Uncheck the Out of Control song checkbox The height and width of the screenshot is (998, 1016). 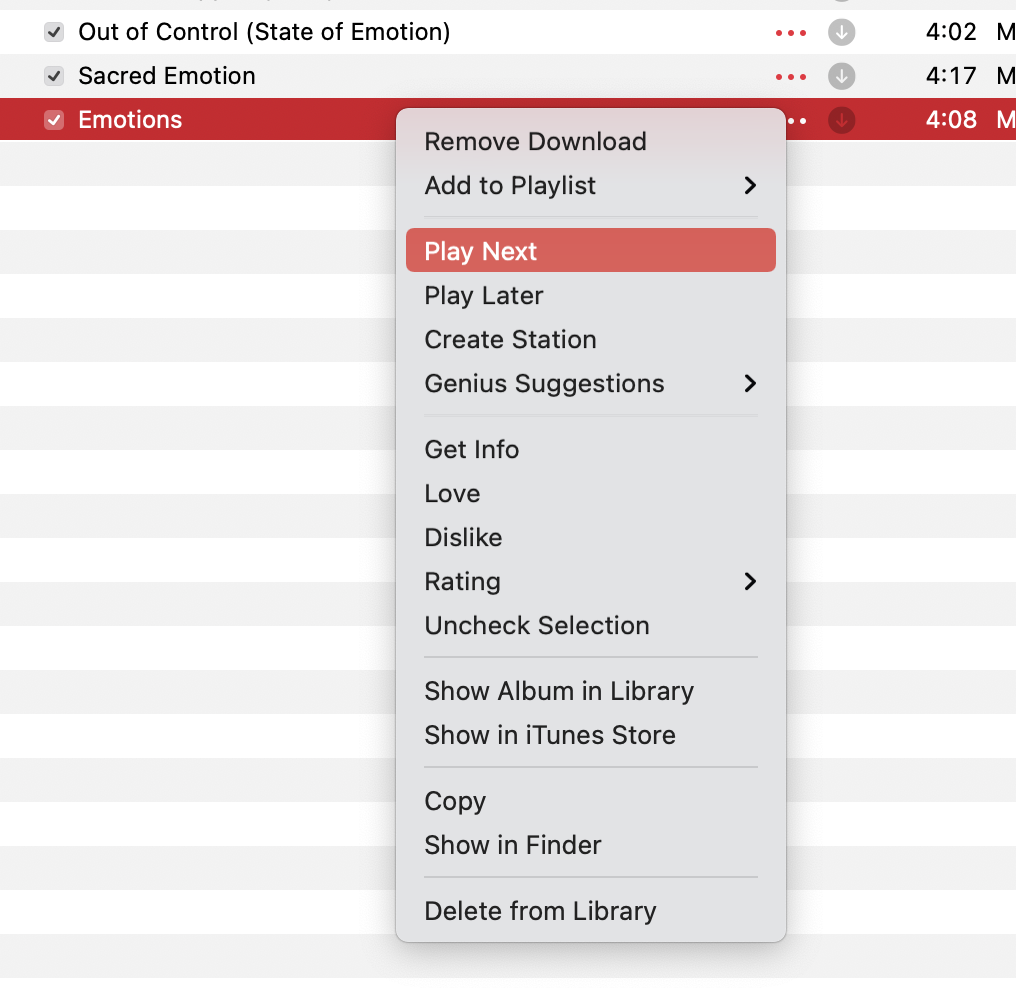pos(54,32)
